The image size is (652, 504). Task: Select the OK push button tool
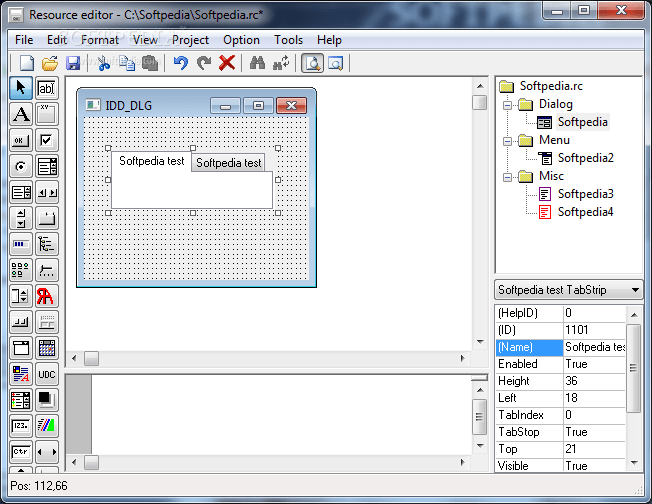21,140
